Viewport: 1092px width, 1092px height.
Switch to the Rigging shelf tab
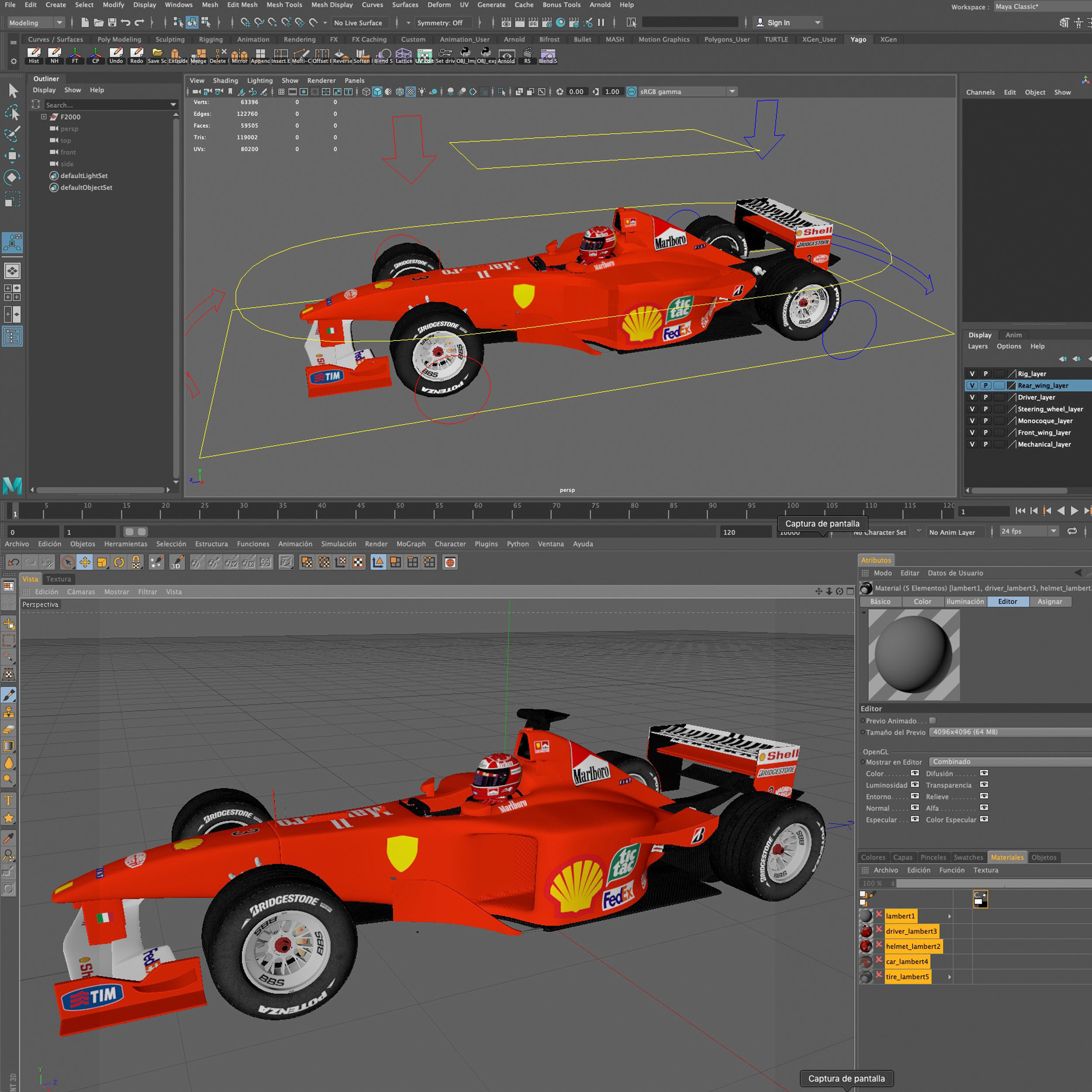(x=211, y=40)
